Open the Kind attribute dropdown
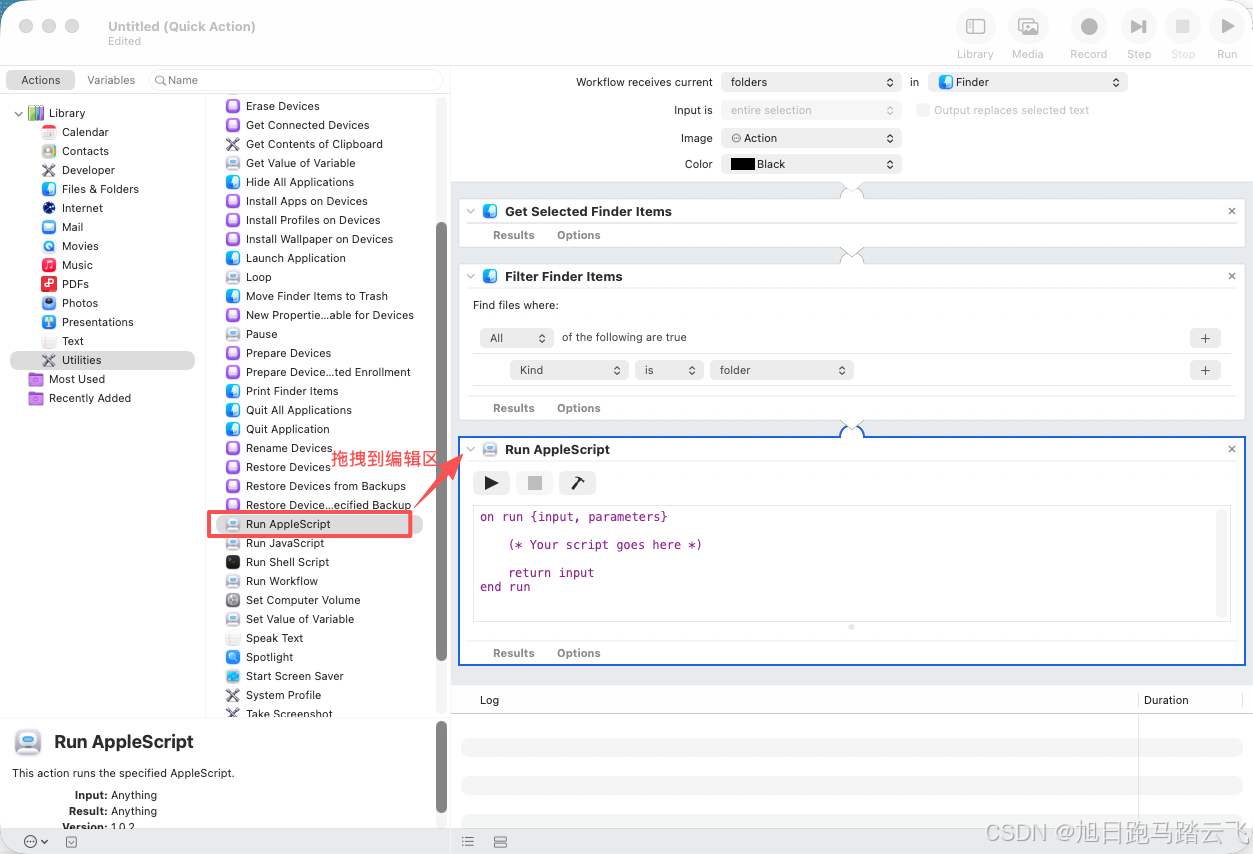 click(569, 370)
